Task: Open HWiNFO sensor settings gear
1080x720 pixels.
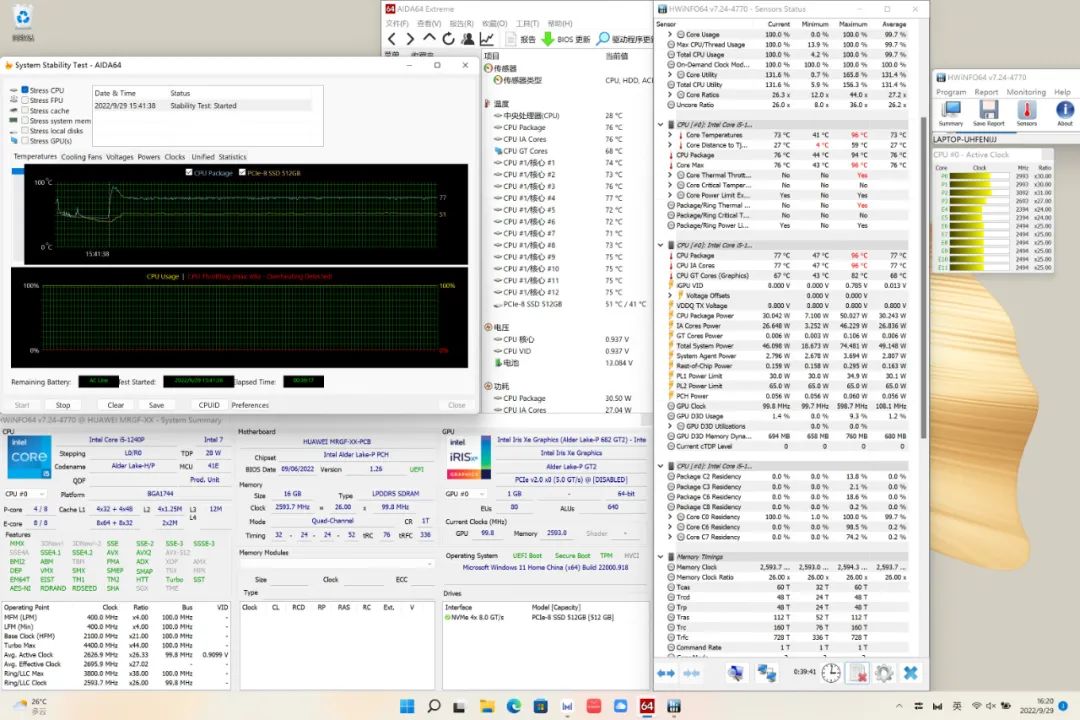Action: tap(884, 673)
